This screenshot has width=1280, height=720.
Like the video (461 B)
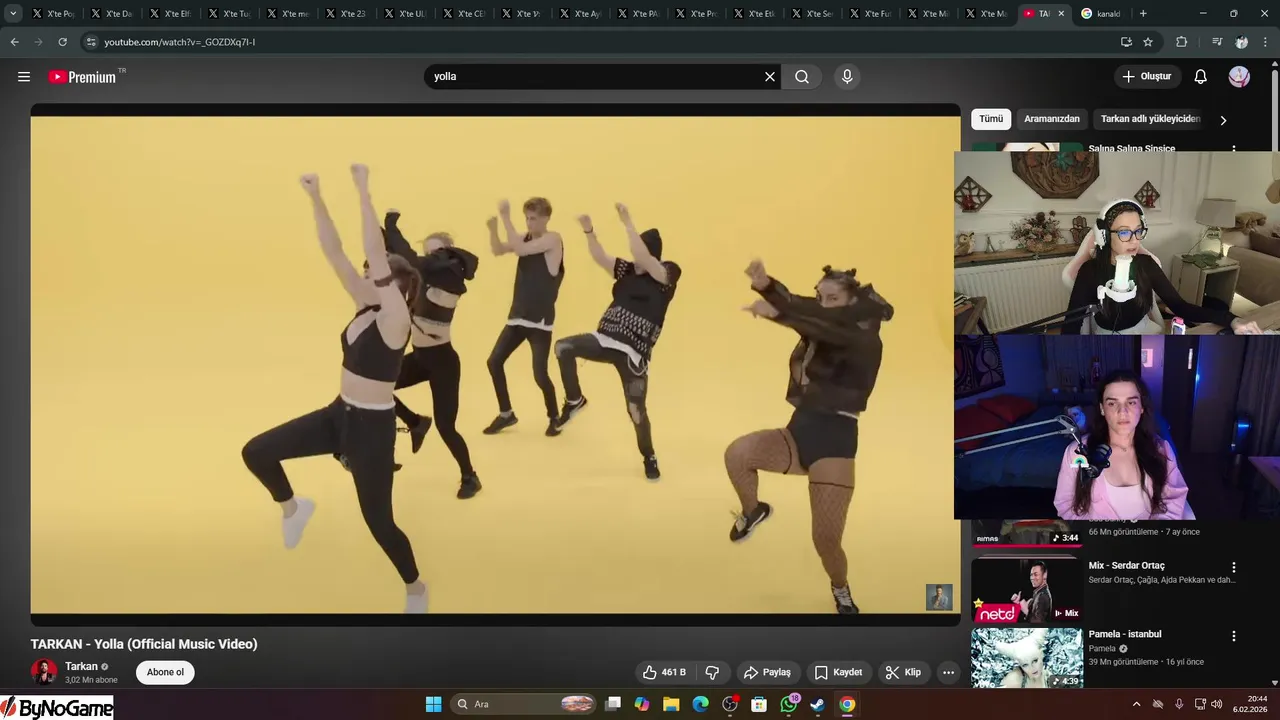(x=664, y=673)
